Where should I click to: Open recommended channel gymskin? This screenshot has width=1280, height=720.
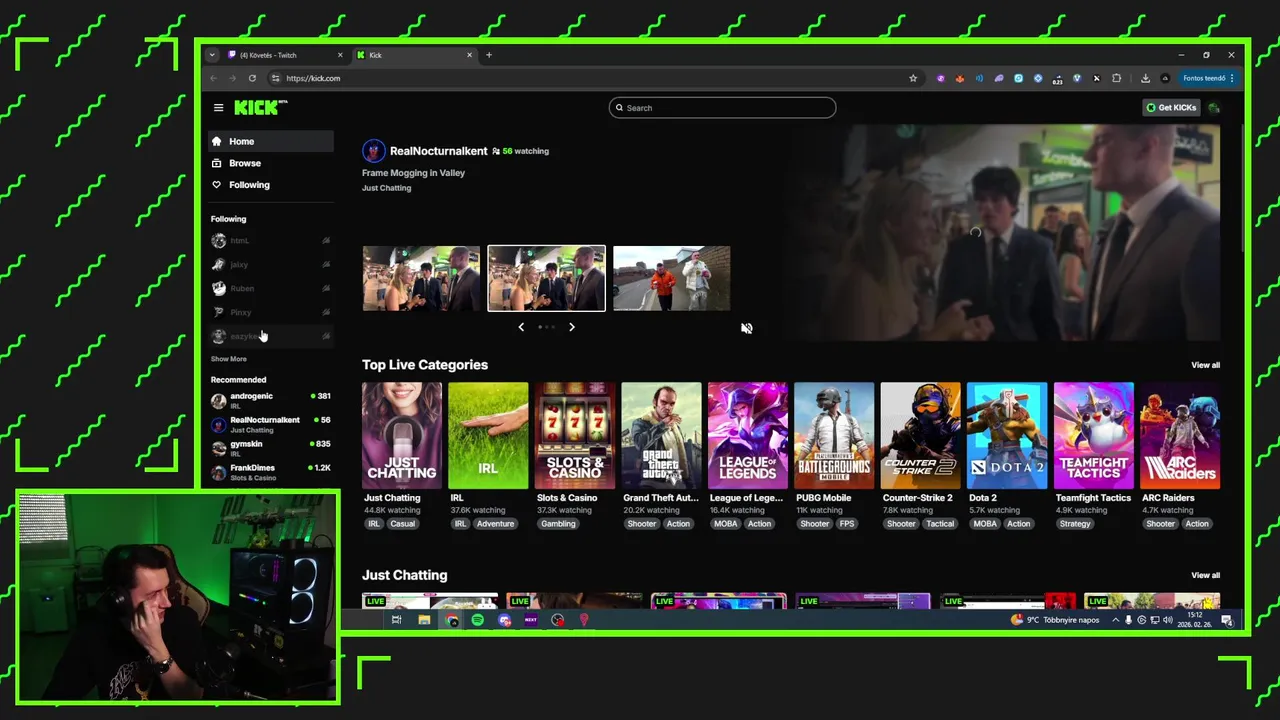pos(271,448)
